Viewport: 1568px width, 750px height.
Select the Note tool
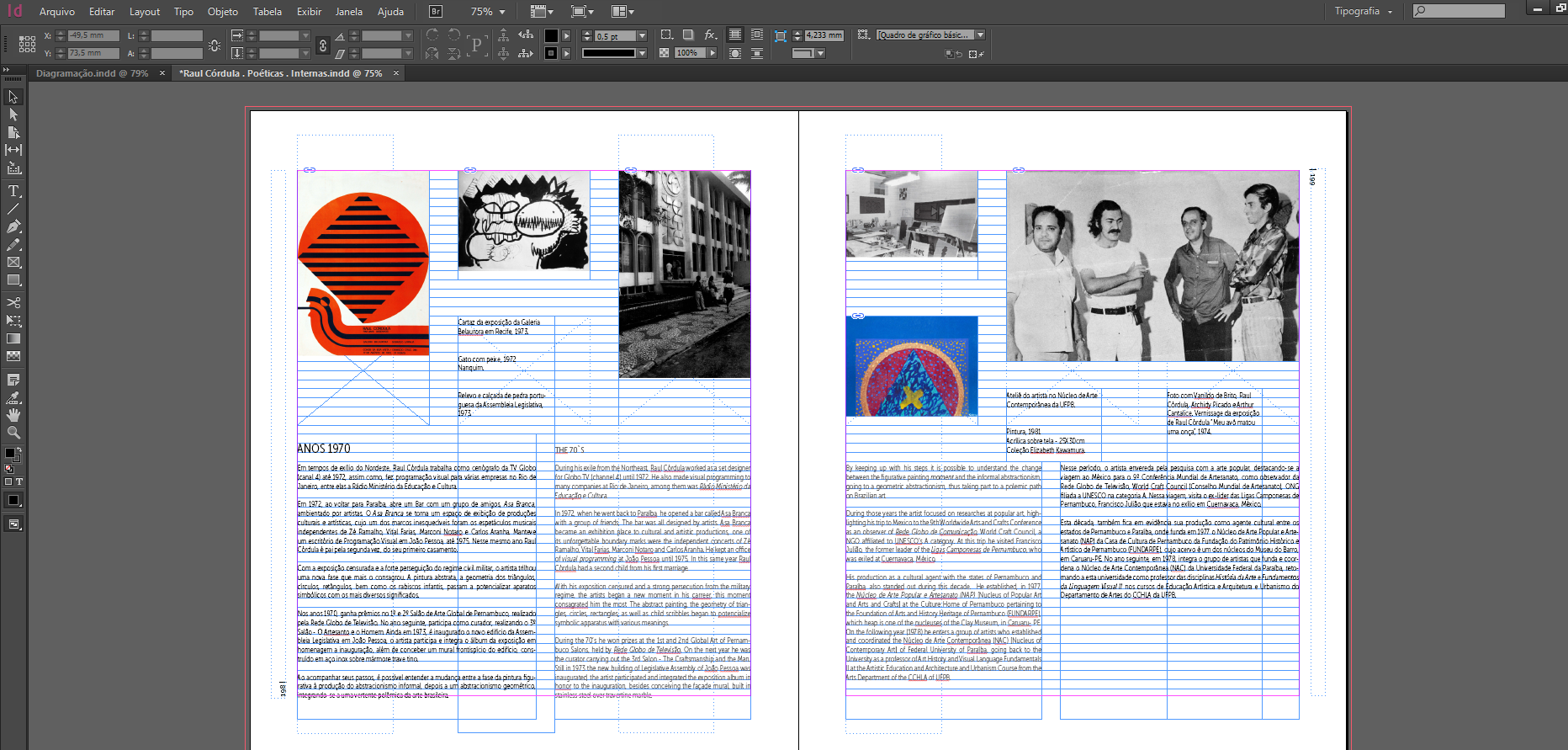[13, 380]
